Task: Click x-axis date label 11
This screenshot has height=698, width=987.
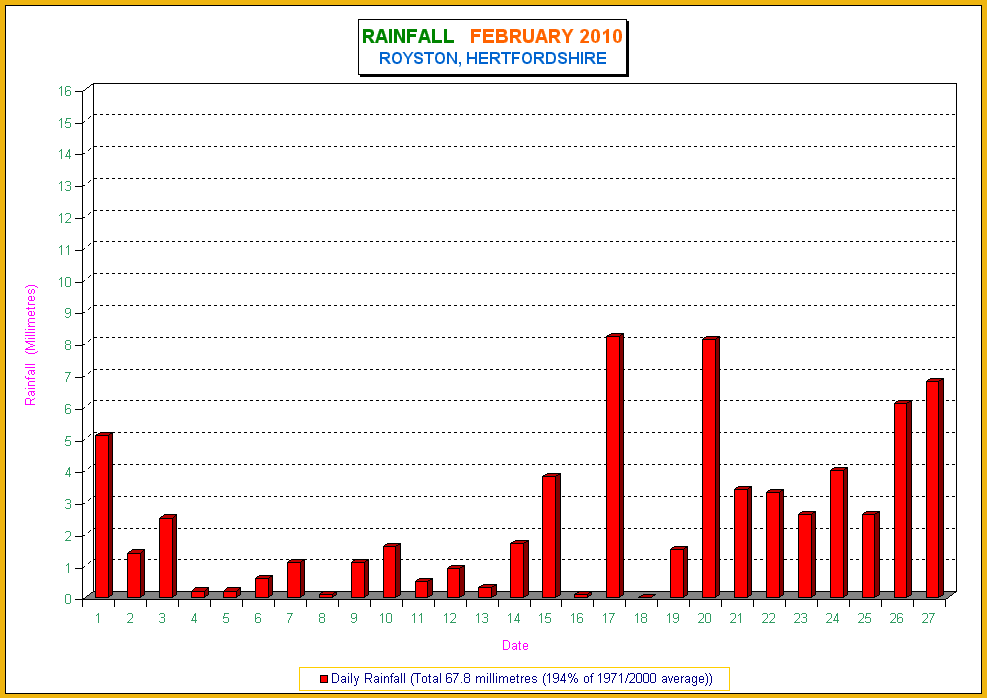Action: coord(417,619)
